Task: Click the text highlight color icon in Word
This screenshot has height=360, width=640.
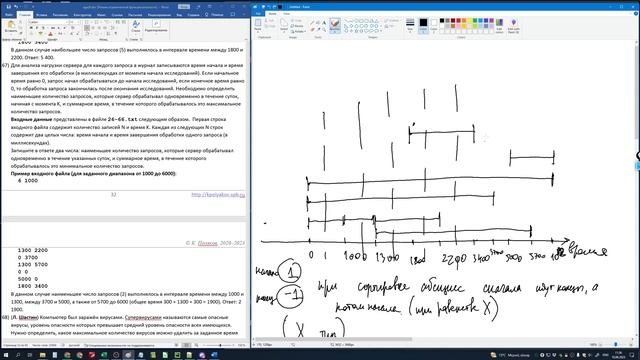Action: pyautogui.click(x=40, y=33)
